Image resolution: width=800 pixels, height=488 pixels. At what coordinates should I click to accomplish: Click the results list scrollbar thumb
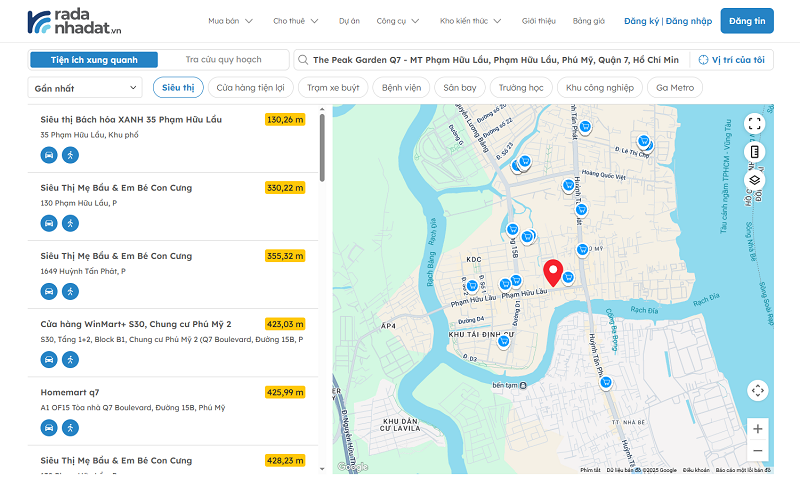(x=322, y=148)
